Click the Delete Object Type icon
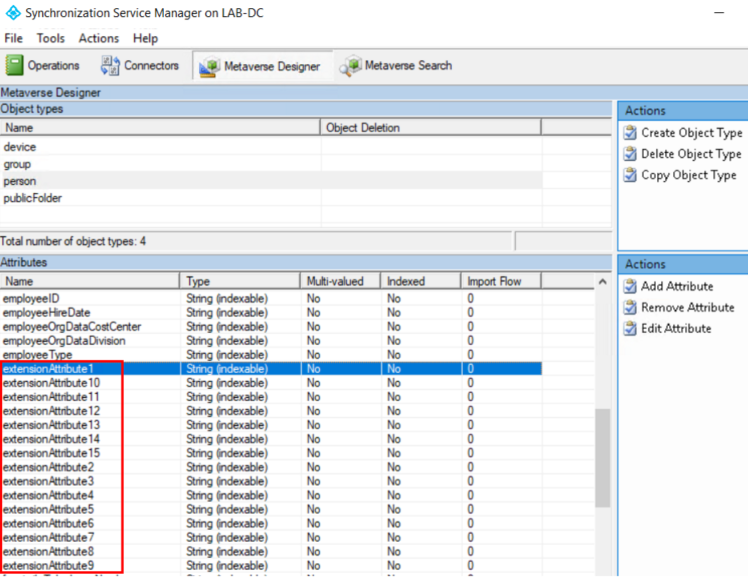748x577 pixels. 630,154
